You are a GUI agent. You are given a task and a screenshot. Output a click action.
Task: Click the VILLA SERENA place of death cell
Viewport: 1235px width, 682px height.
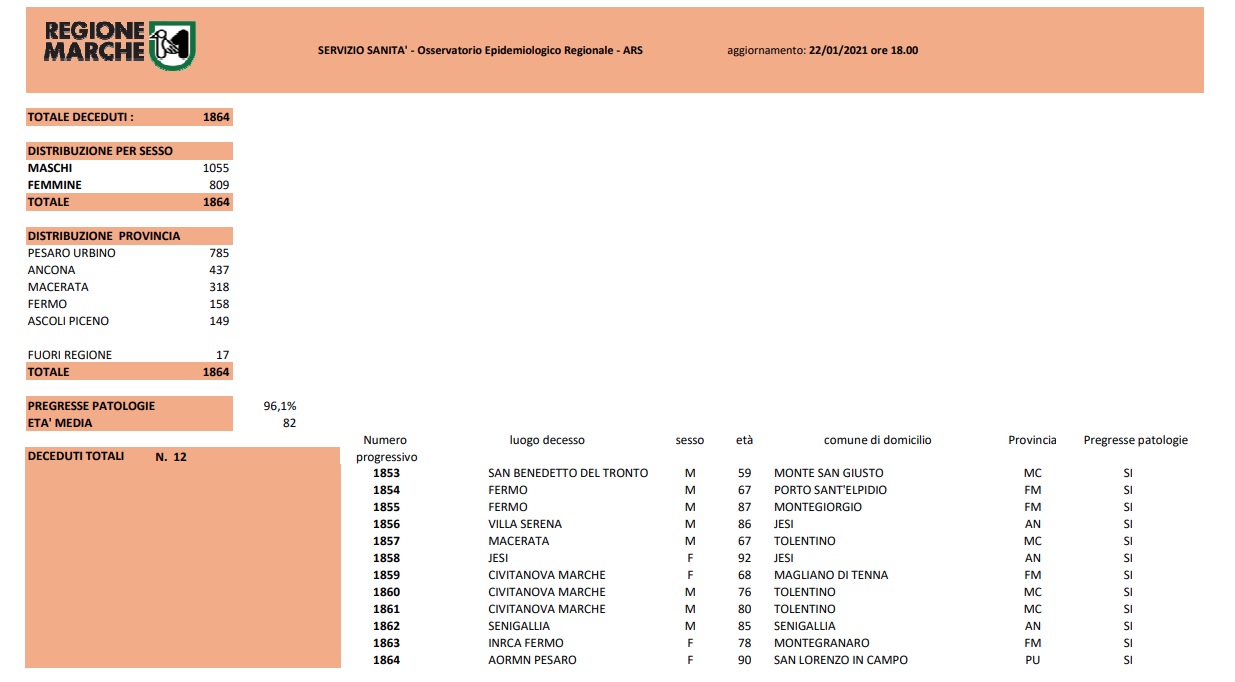[524, 524]
